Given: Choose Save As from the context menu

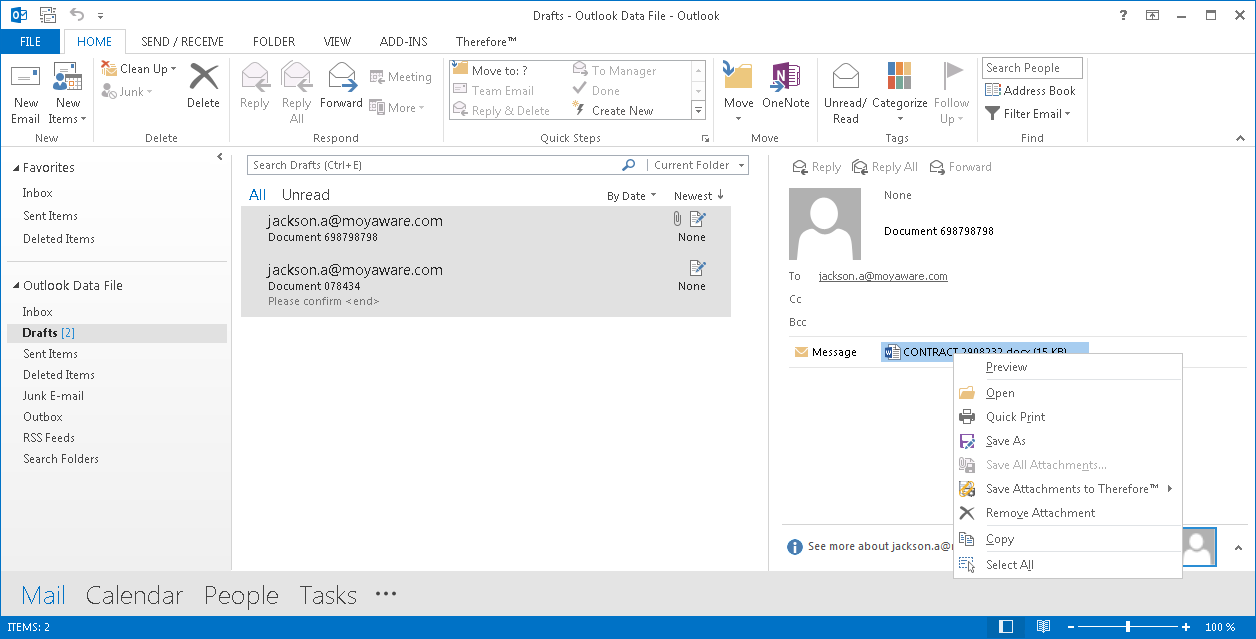Looking at the screenshot, I should (1005, 440).
